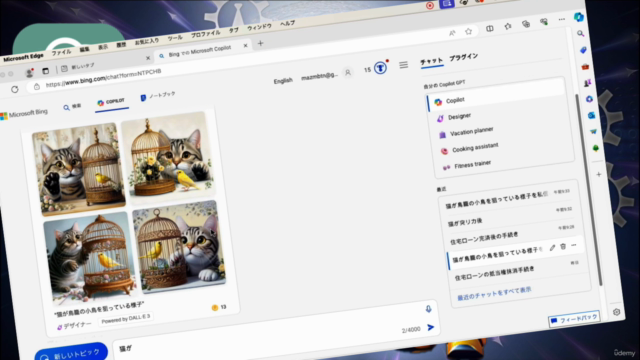Viewport: 640px width, 360px height.
Task: Click the rewards trophy badge icon
Action: pos(380,68)
